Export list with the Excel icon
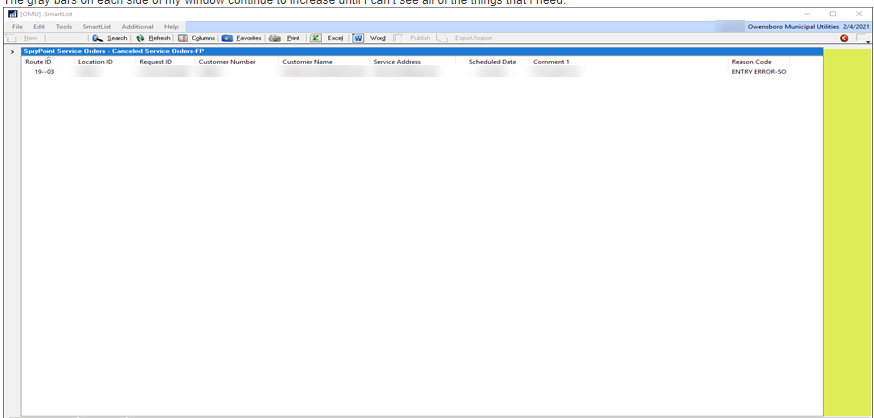The height and width of the screenshot is (418, 874). tap(315, 38)
